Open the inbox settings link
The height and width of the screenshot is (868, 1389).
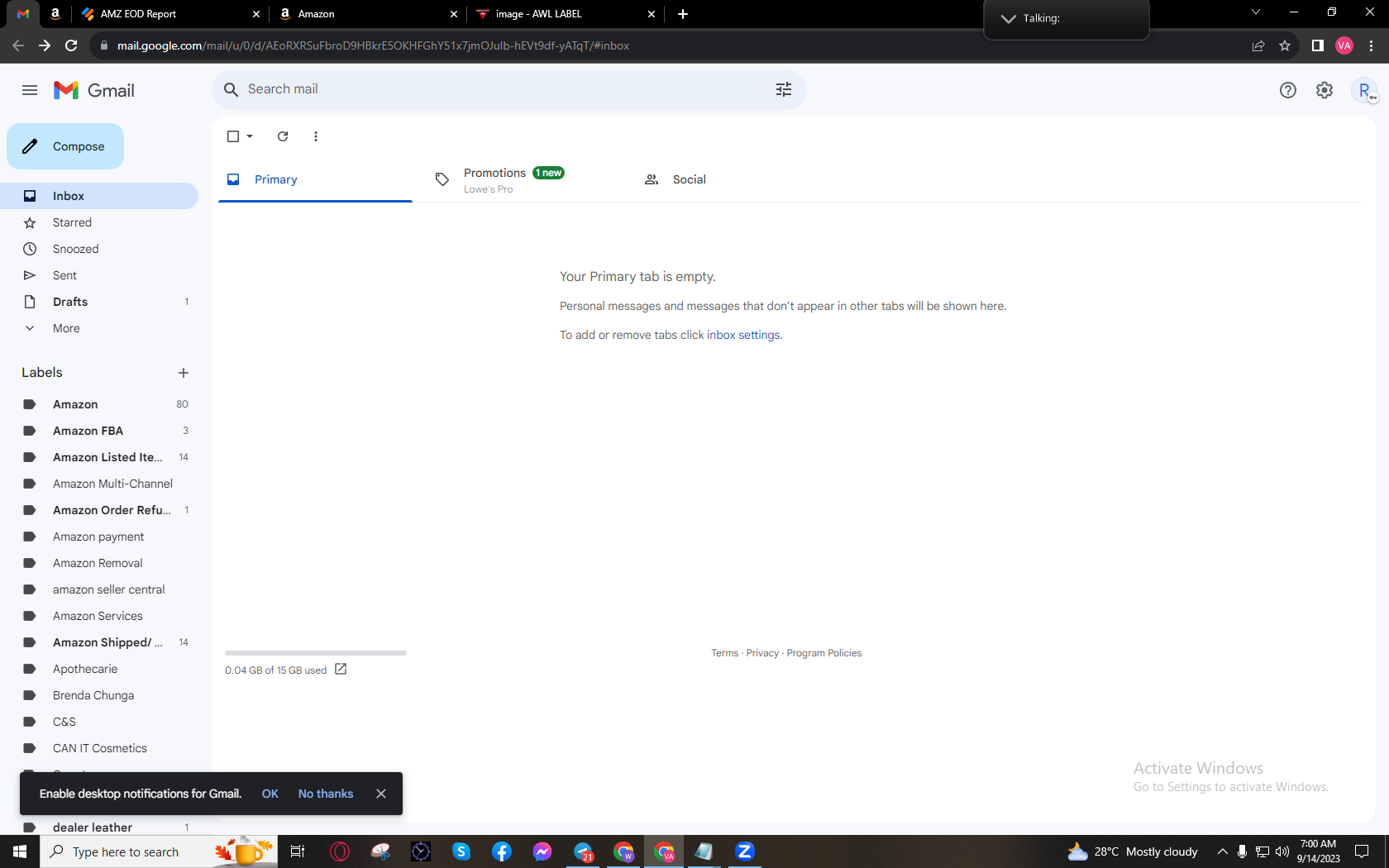click(743, 335)
